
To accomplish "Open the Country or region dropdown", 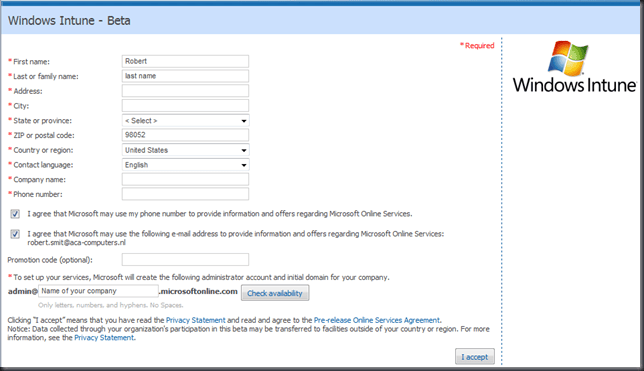I will (185, 150).
